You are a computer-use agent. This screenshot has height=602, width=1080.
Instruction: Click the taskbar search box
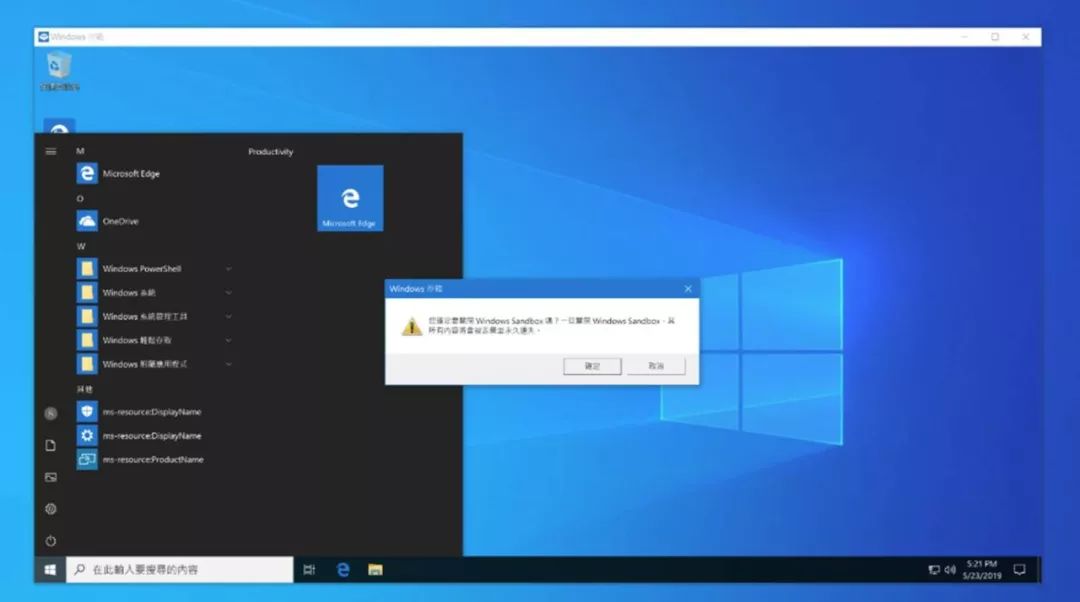(x=180, y=570)
